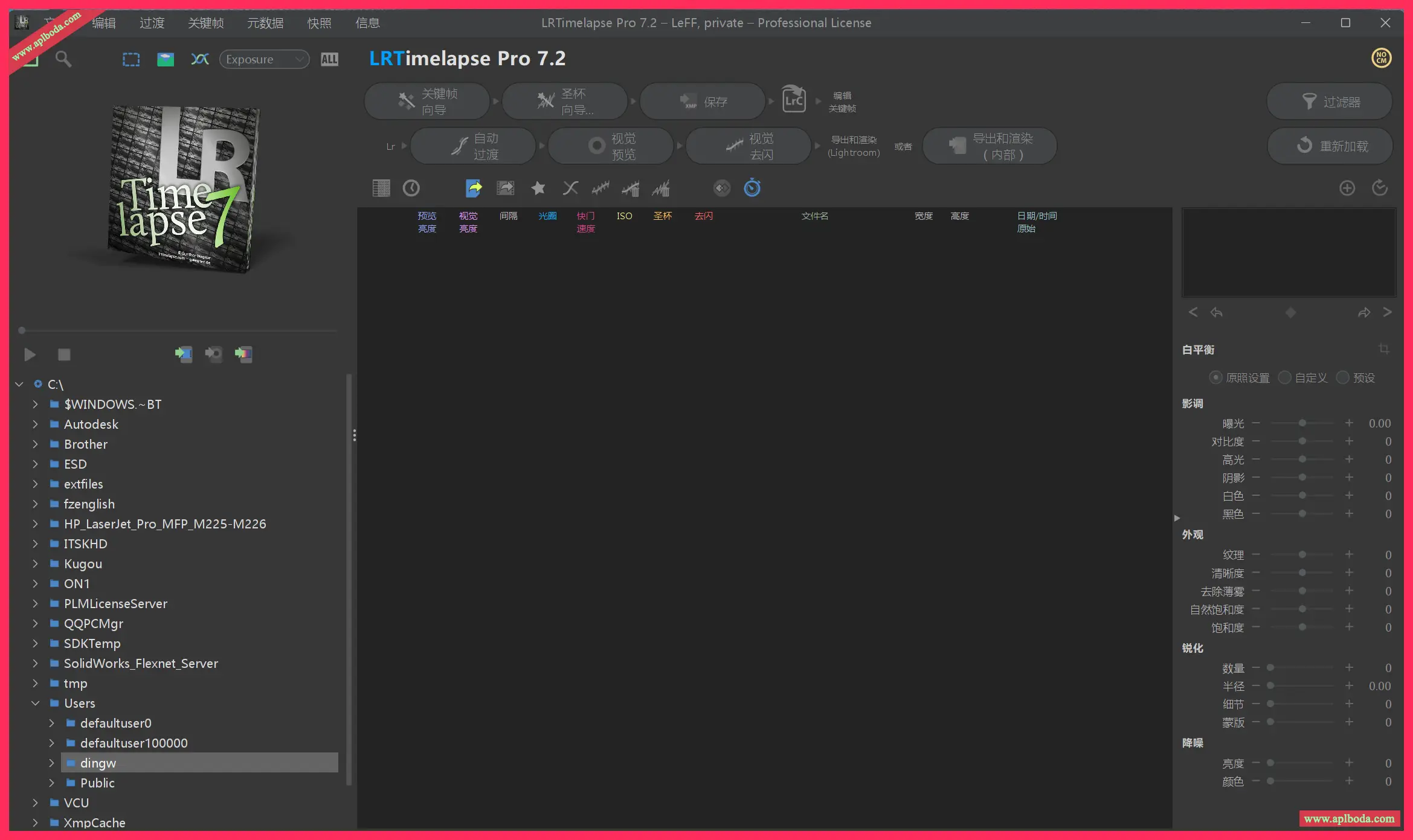
Task: Collapse the C:\ drive tree node
Action: coord(19,384)
